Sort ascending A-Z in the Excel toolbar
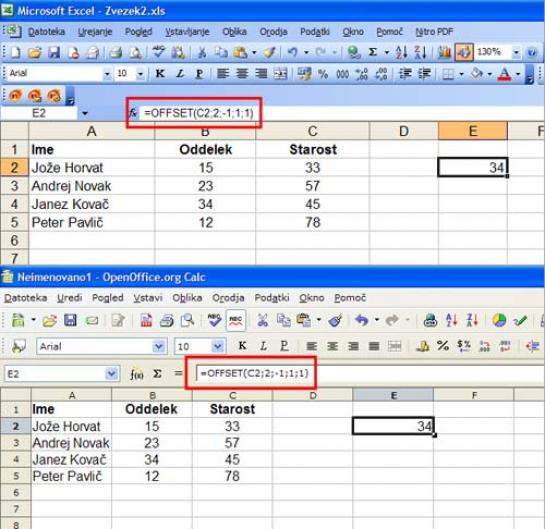 point(401,52)
